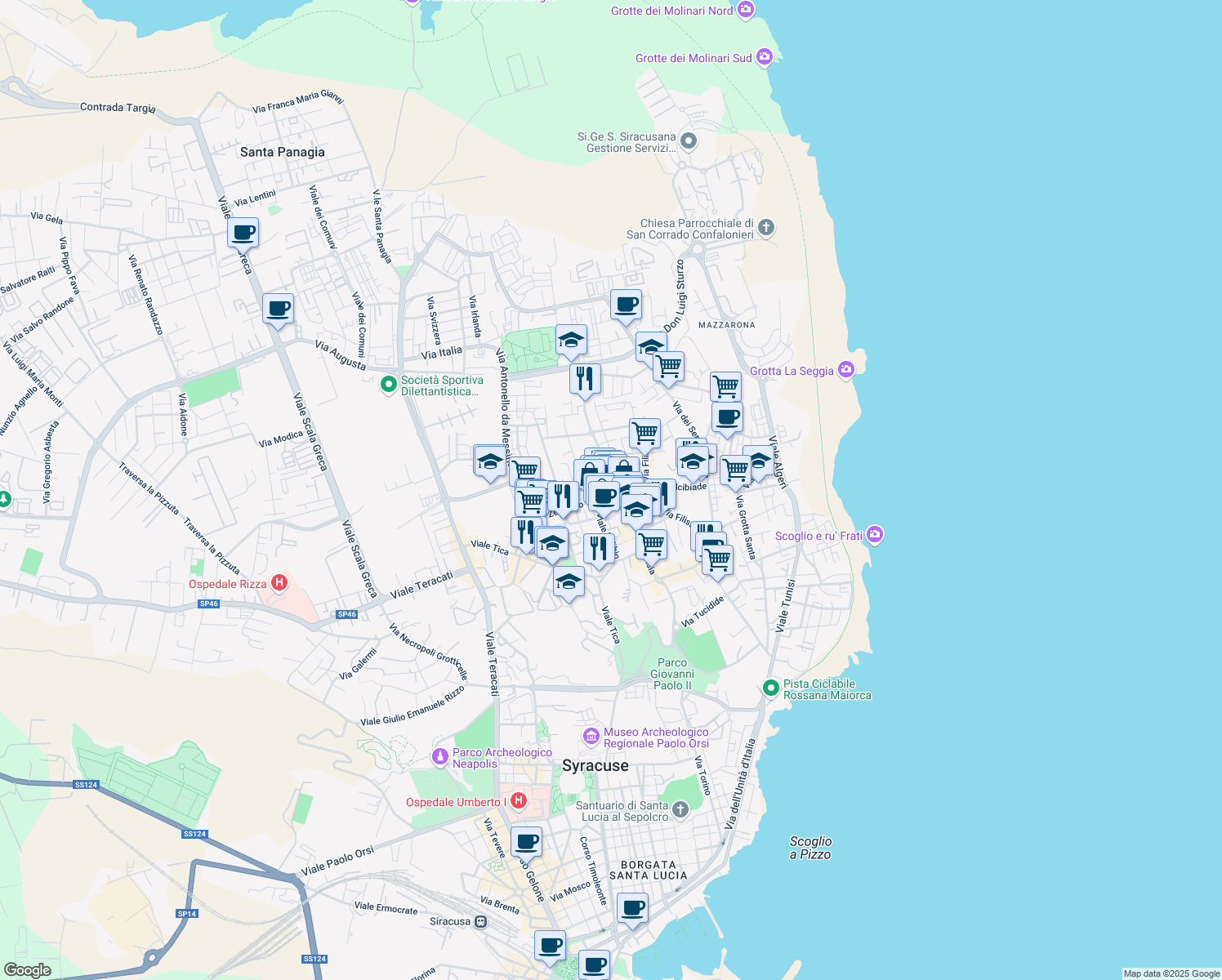Viewport: 1222px width, 980px height.
Task: Click the Si.Ge.S. Siracusana Gestione Servizi pin
Action: click(689, 142)
